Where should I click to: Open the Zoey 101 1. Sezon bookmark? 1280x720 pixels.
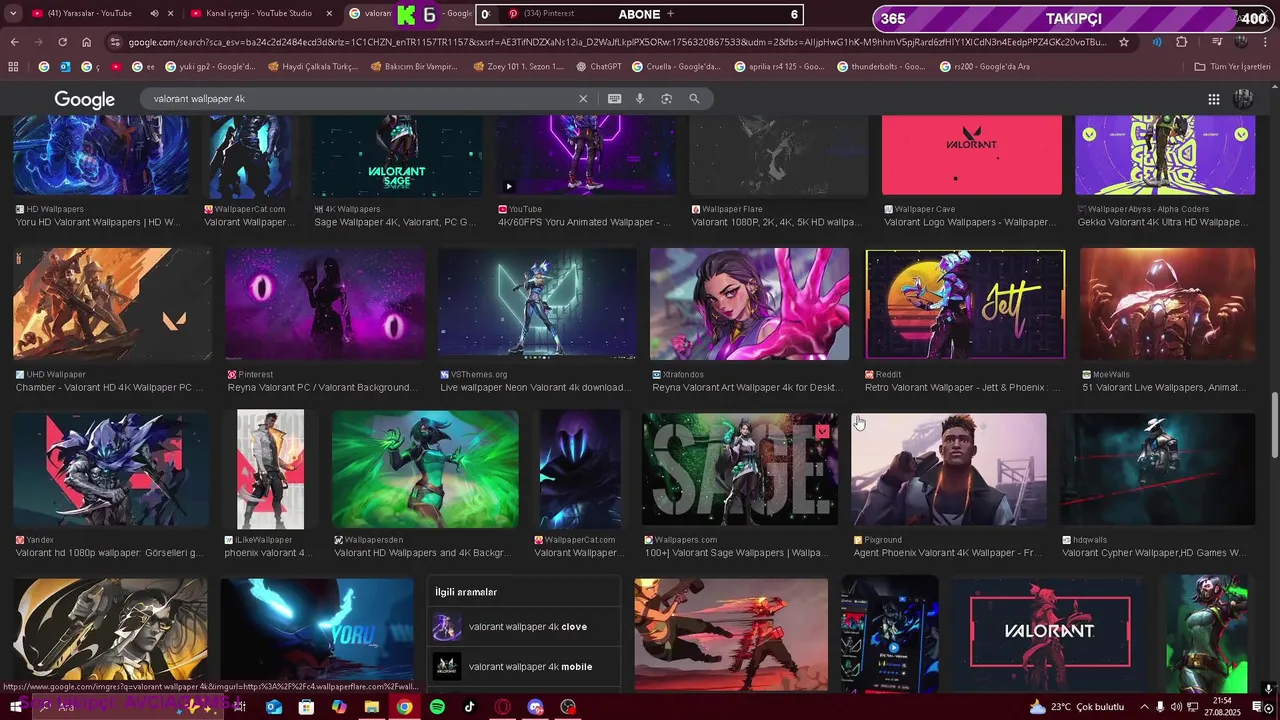[x=519, y=67]
